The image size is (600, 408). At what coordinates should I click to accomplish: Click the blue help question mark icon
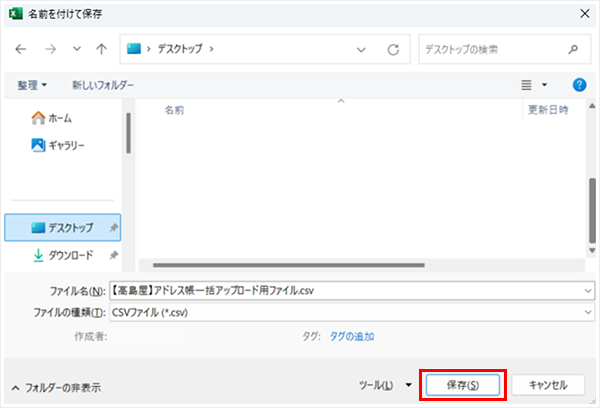pos(578,85)
